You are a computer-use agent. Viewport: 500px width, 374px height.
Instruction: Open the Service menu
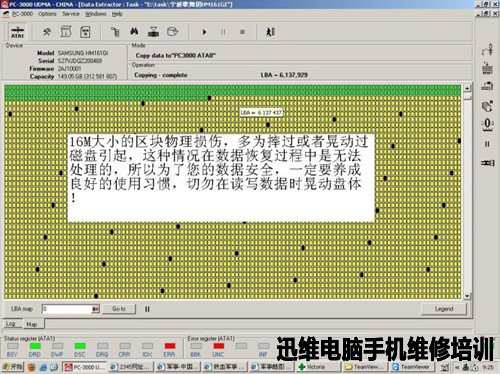click(x=71, y=14)
